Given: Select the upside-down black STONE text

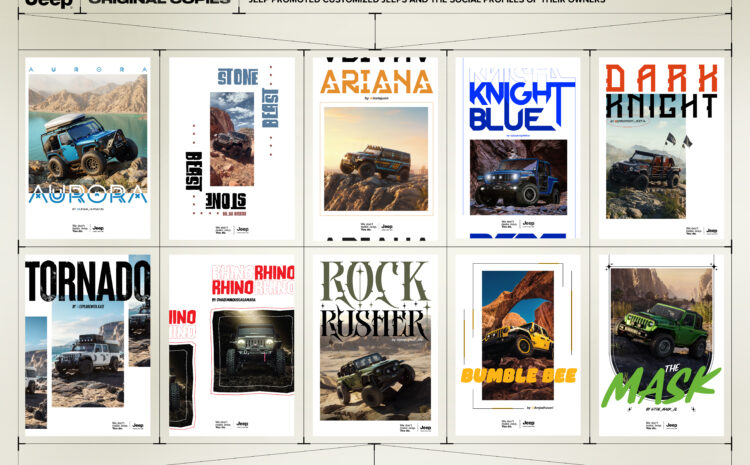Looking at the screenshot, I should pos(226,201).
